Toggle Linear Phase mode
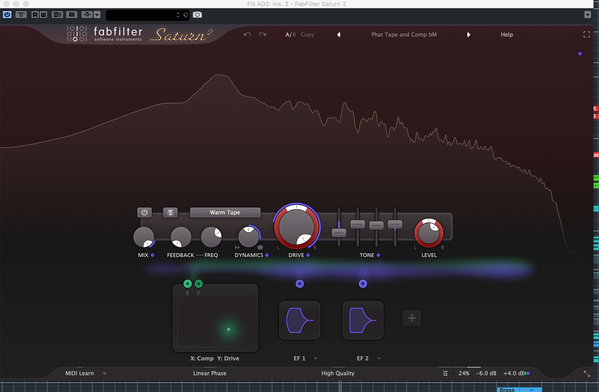The image size is (599, 392). pos(209,373)
